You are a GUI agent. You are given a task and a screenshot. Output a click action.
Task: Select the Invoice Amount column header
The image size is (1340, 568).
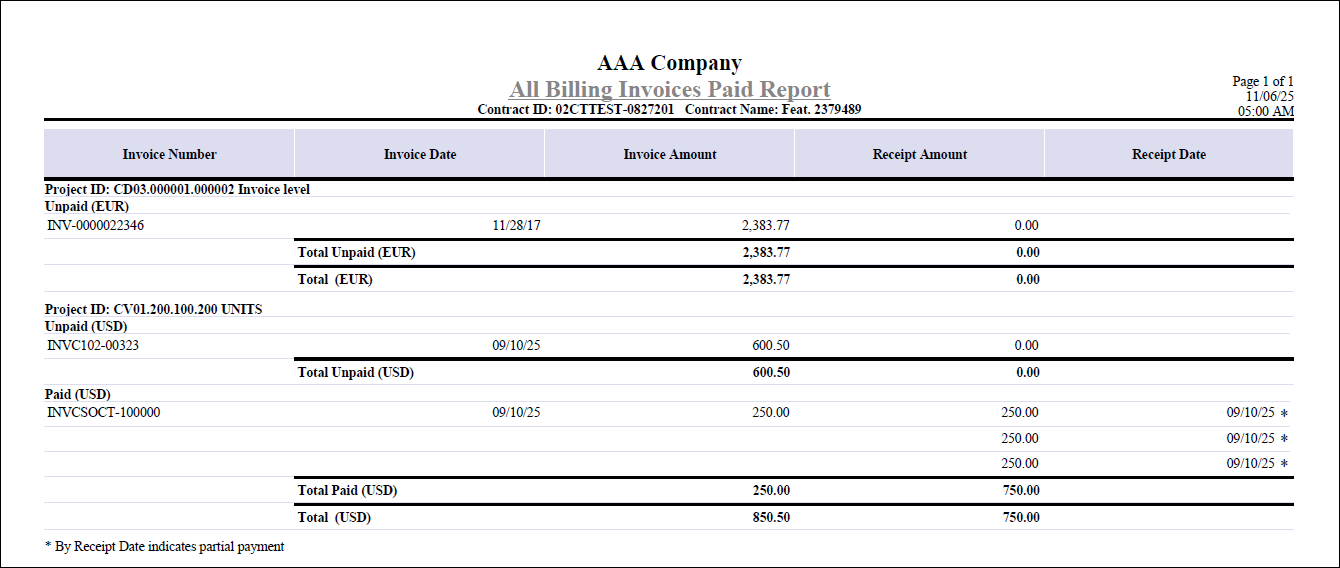coord(669,154)
